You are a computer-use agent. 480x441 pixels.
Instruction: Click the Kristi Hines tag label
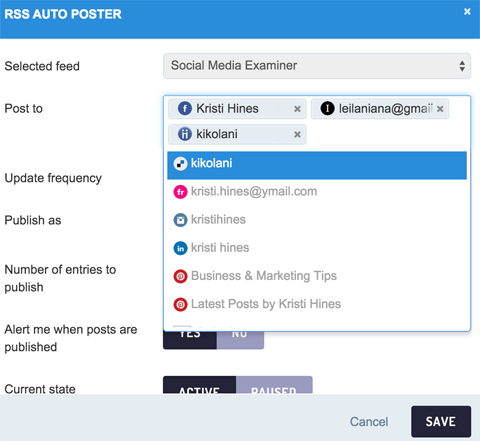227,109
